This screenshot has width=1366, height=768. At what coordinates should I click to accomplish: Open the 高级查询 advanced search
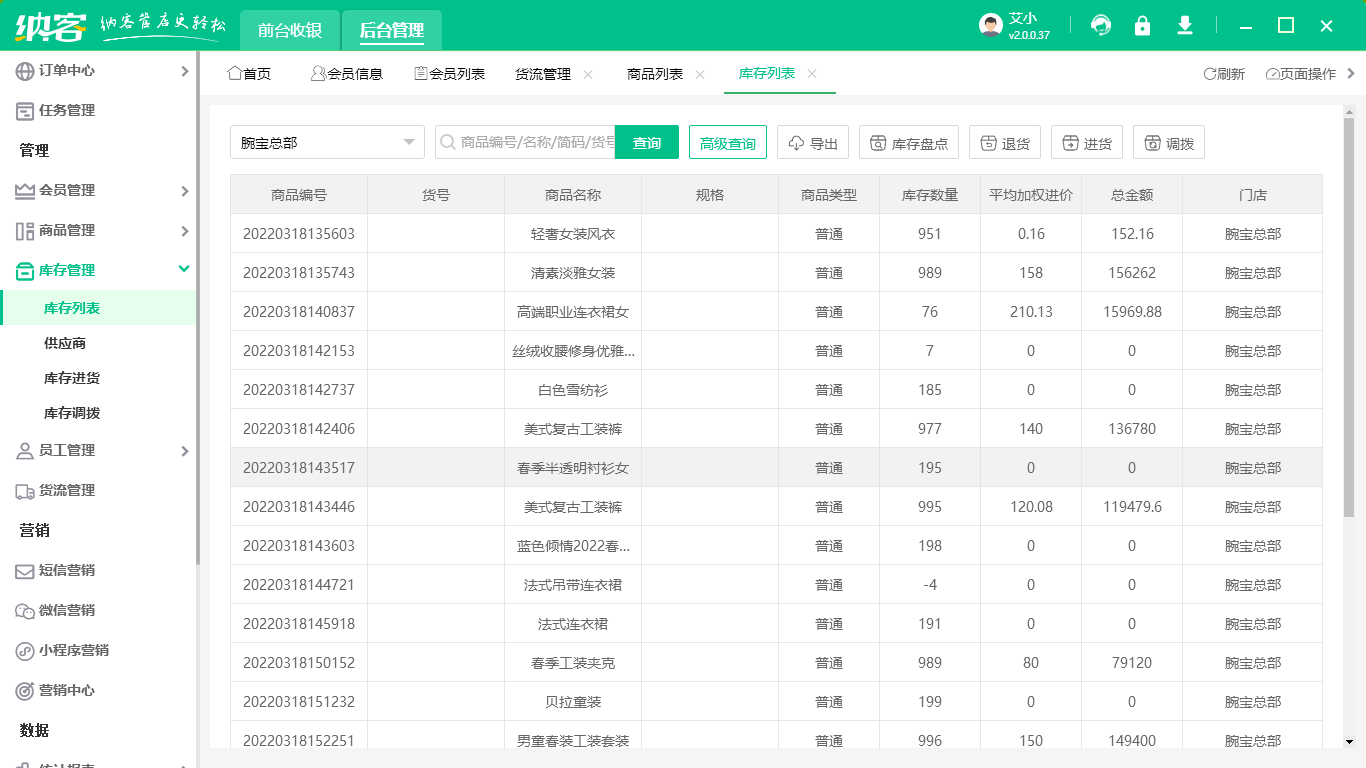point(727,141)
